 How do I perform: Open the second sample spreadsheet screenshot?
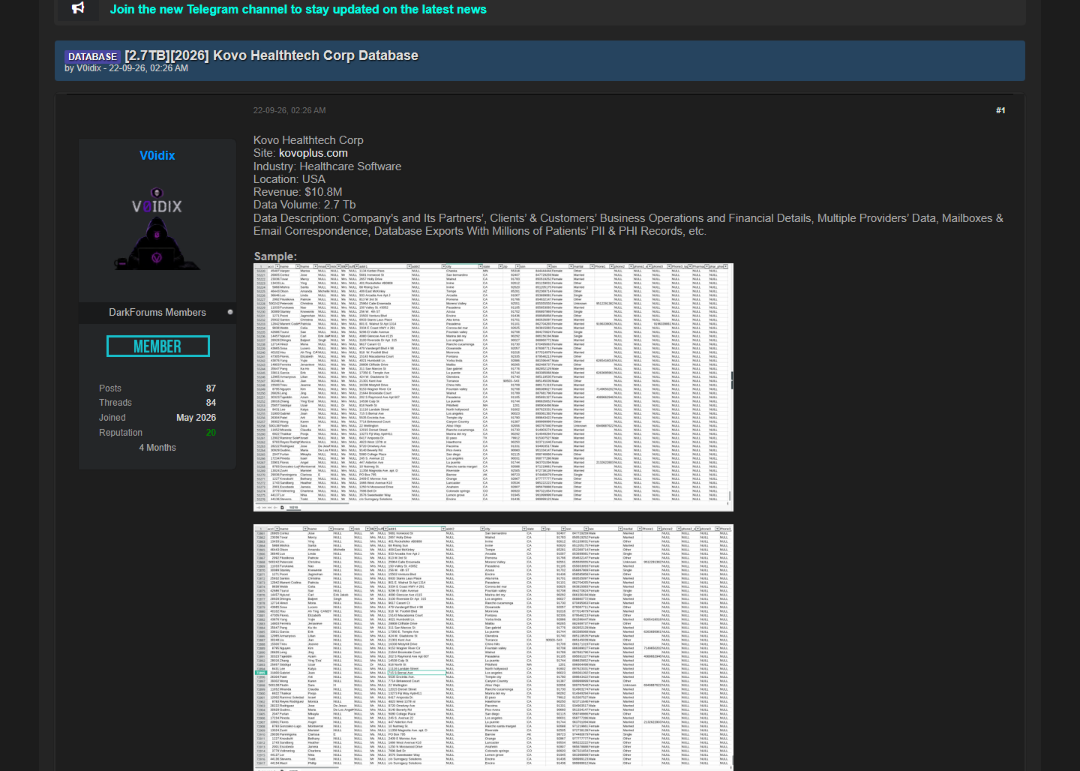[493, 648]
